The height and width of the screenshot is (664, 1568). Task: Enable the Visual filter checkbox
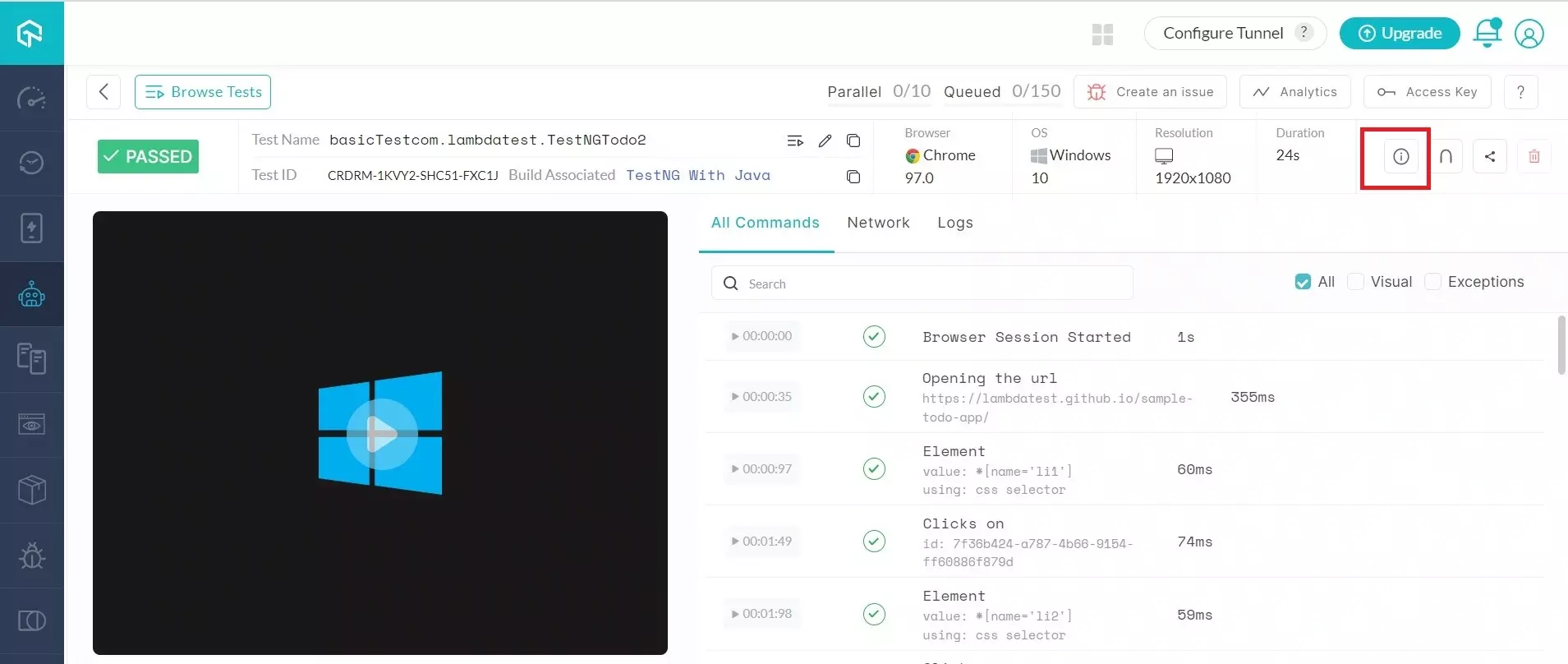1356,282
